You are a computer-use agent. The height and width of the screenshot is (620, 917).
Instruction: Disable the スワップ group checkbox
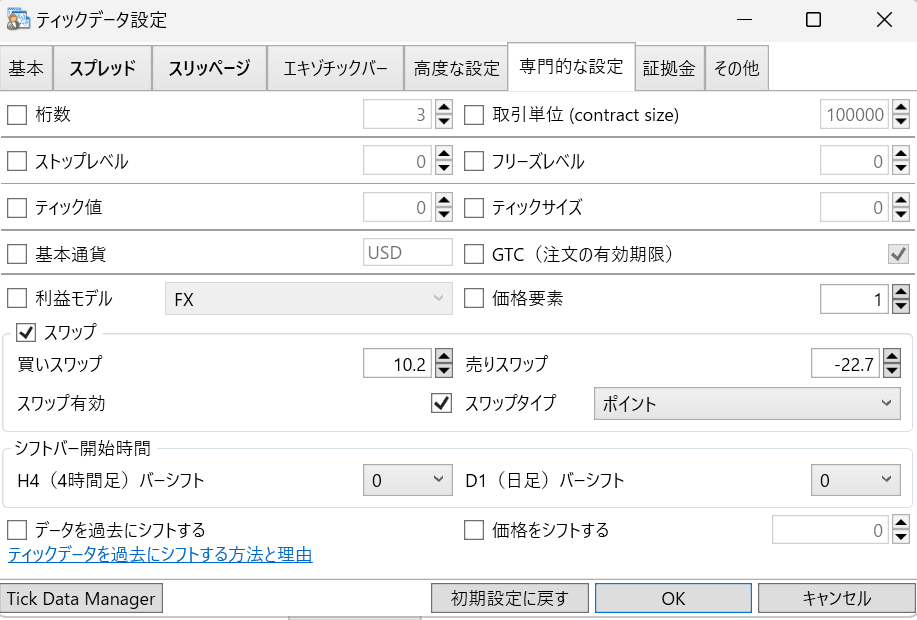[25, 334]
